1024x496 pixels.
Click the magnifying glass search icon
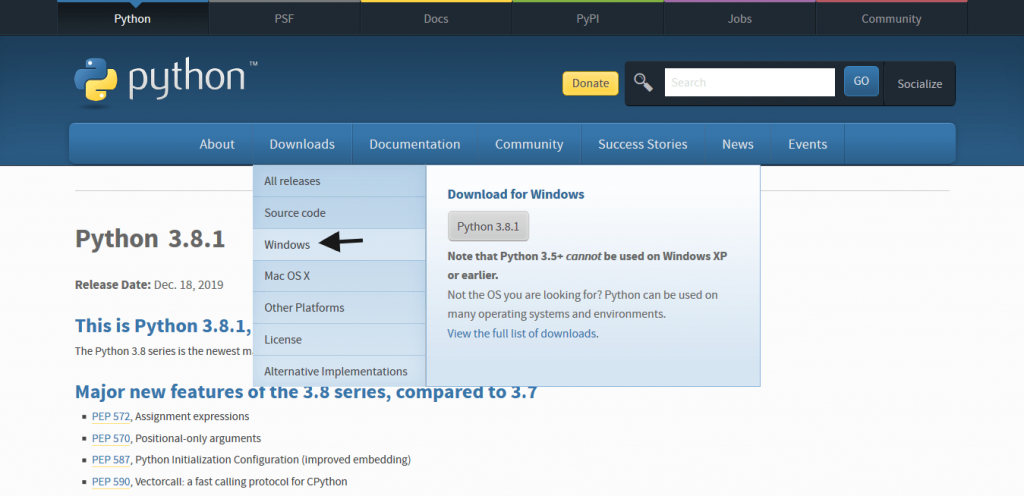point(643,82)
